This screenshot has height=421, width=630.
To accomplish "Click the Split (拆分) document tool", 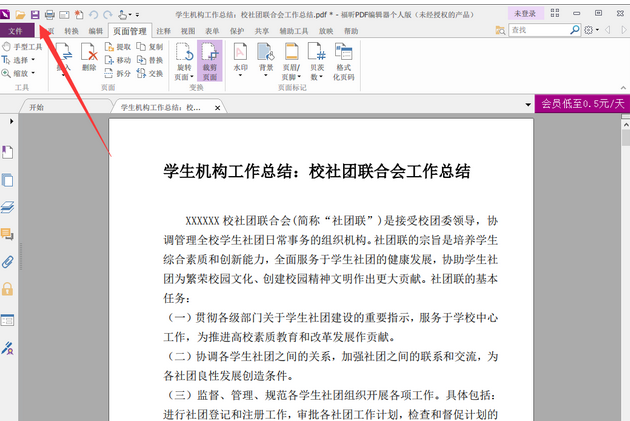I will tap(118, 73).
